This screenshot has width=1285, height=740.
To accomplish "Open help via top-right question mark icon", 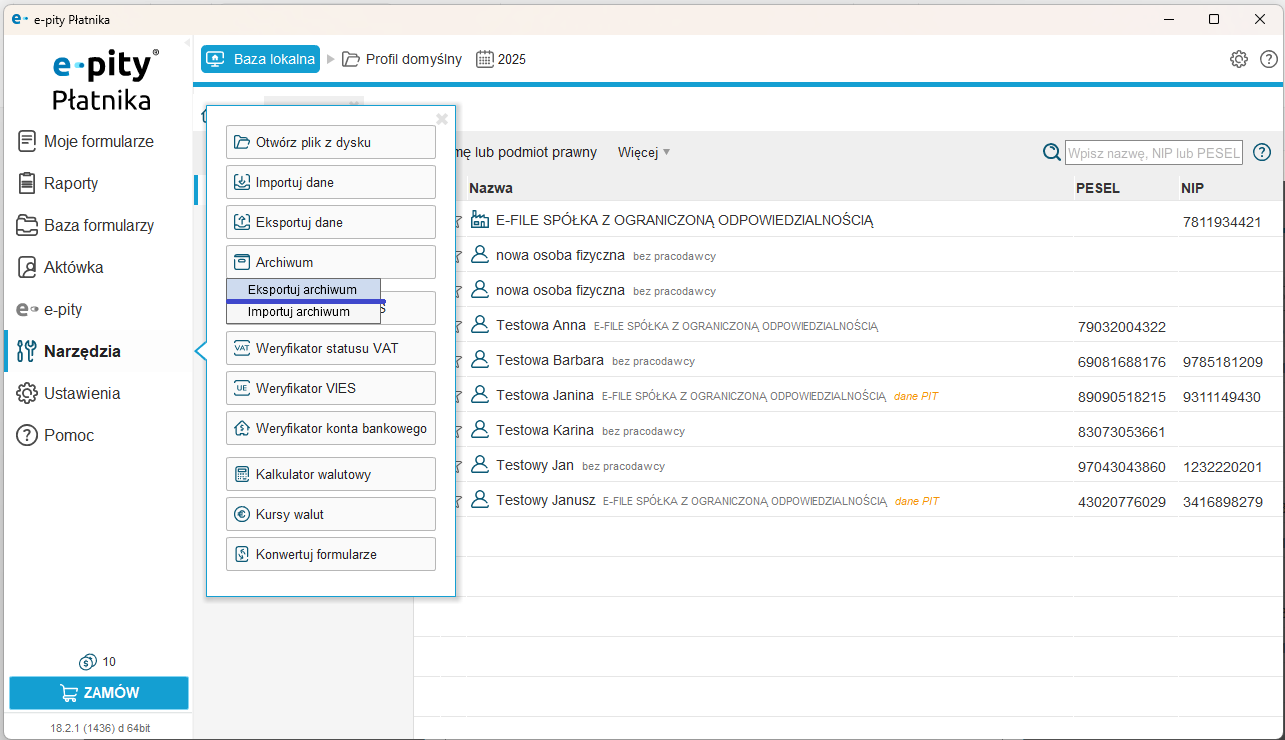I will click(x=1267, y=59).
